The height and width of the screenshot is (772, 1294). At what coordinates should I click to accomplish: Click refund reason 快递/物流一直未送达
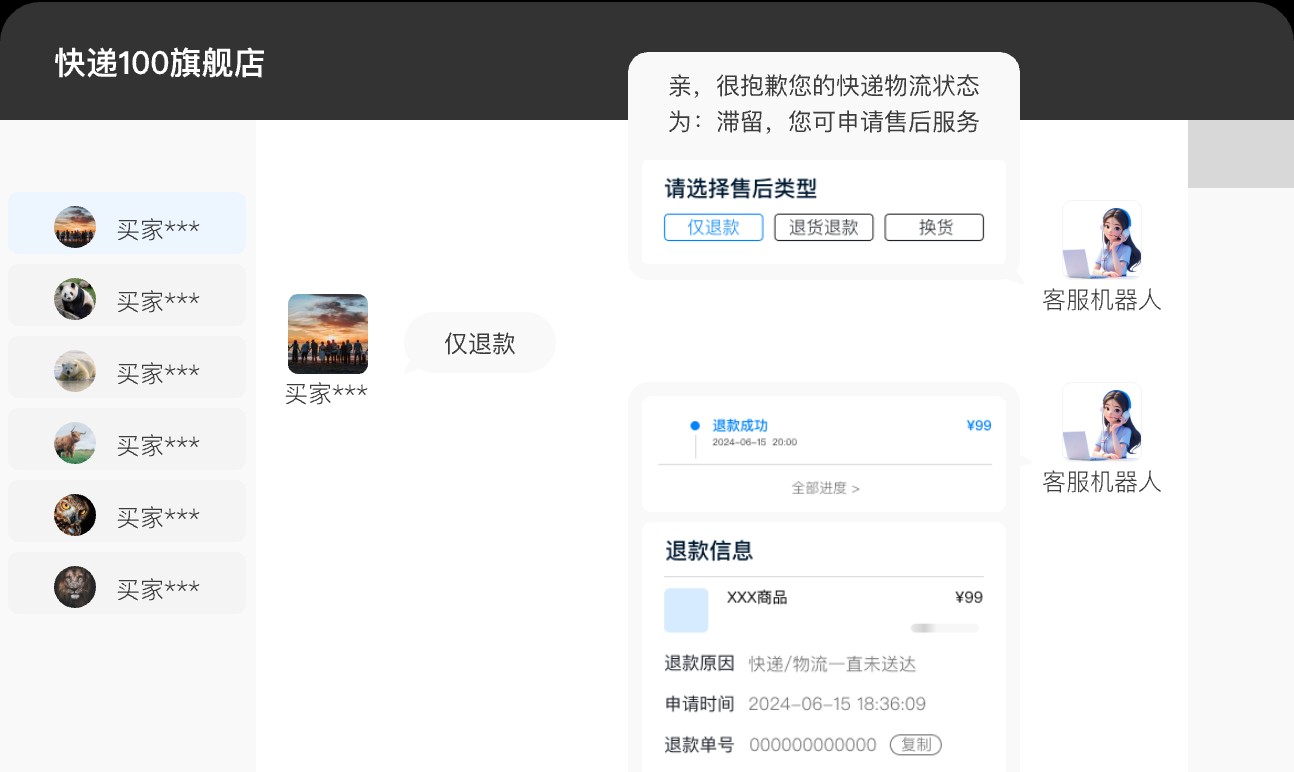[832, 664]
